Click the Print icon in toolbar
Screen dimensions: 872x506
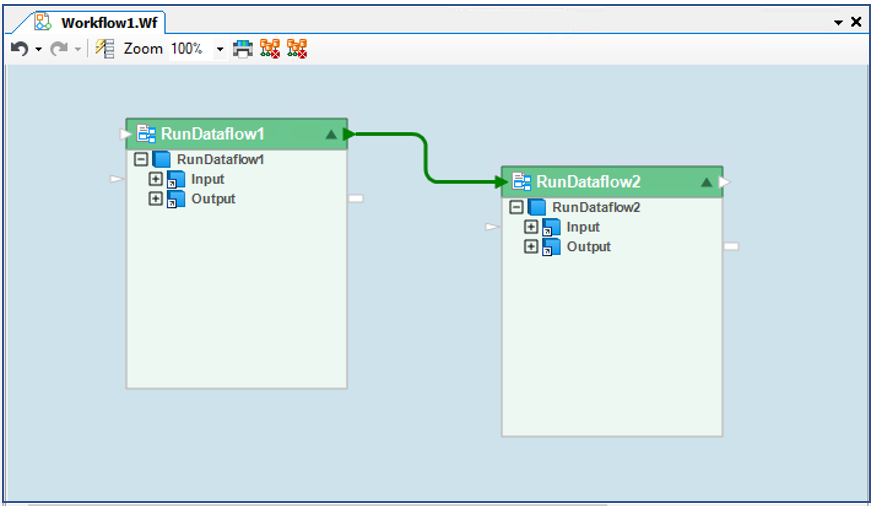coord(243,48)
